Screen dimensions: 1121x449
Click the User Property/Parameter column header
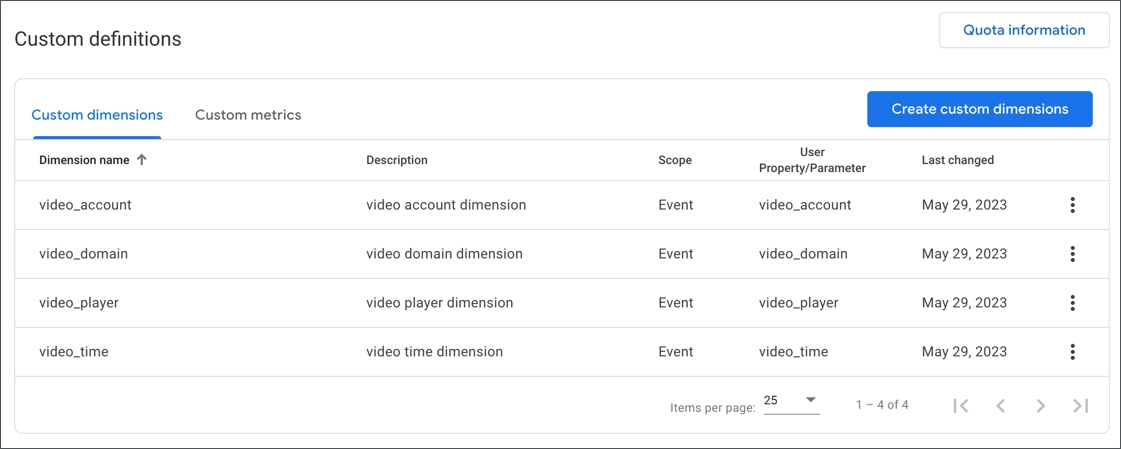(x=812, y=160)
